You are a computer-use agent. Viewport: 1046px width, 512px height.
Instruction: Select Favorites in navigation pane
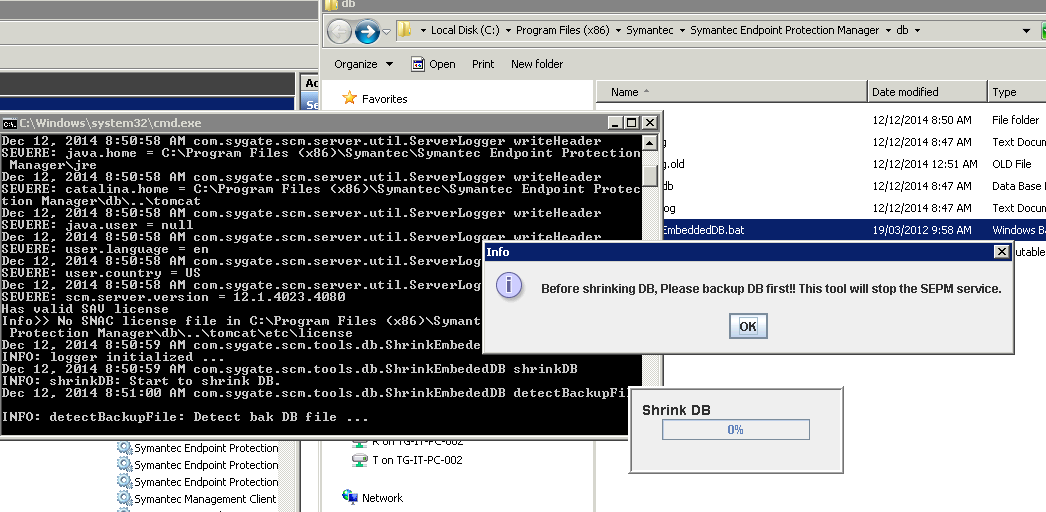tap(384, 99)
